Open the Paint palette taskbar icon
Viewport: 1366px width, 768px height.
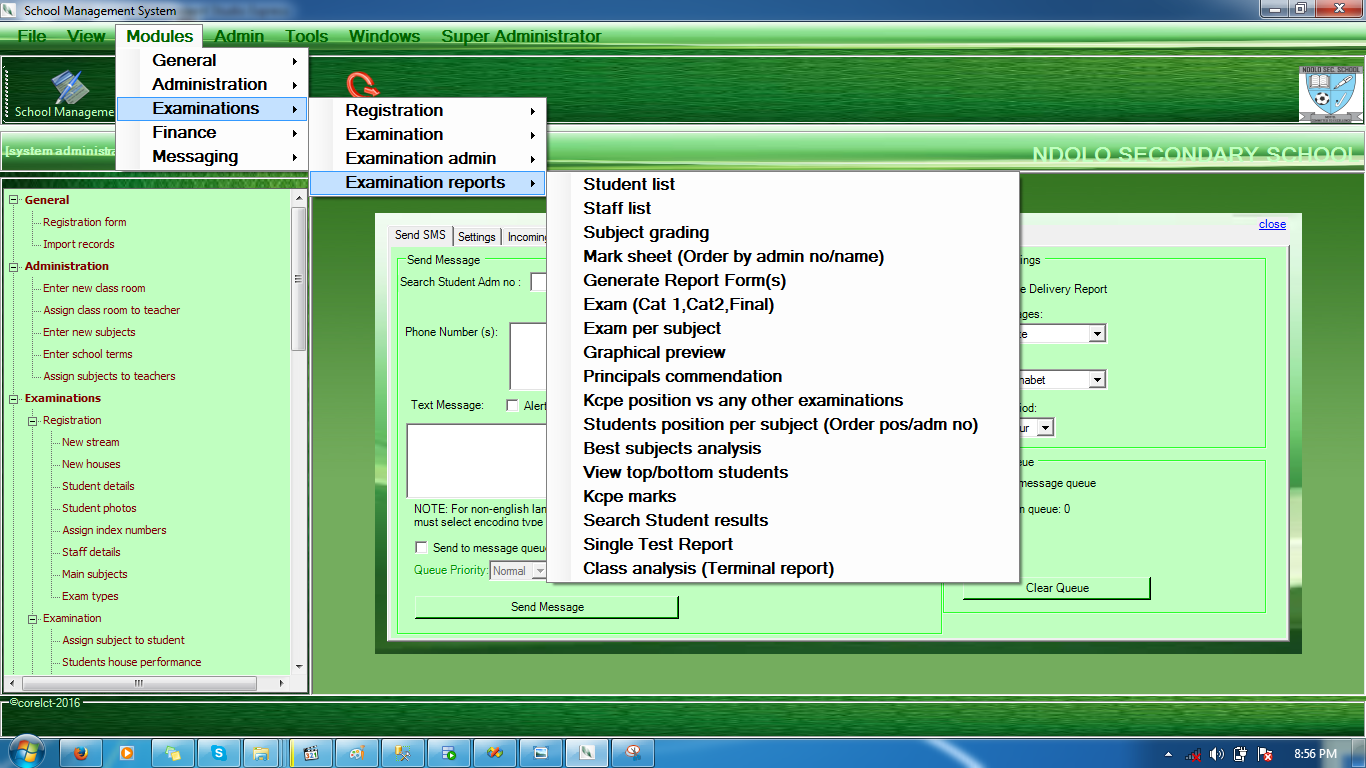(x=357, y=753)
